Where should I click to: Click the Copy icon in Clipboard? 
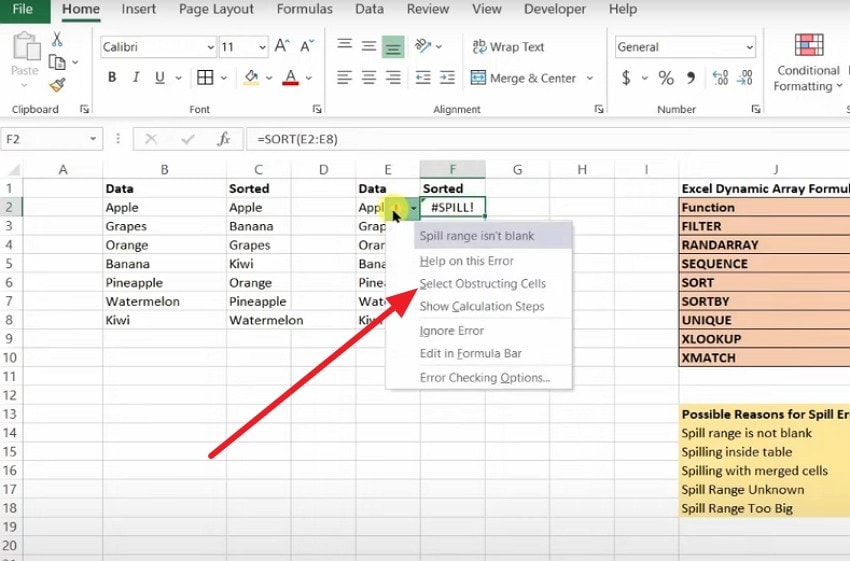point(57,62)
